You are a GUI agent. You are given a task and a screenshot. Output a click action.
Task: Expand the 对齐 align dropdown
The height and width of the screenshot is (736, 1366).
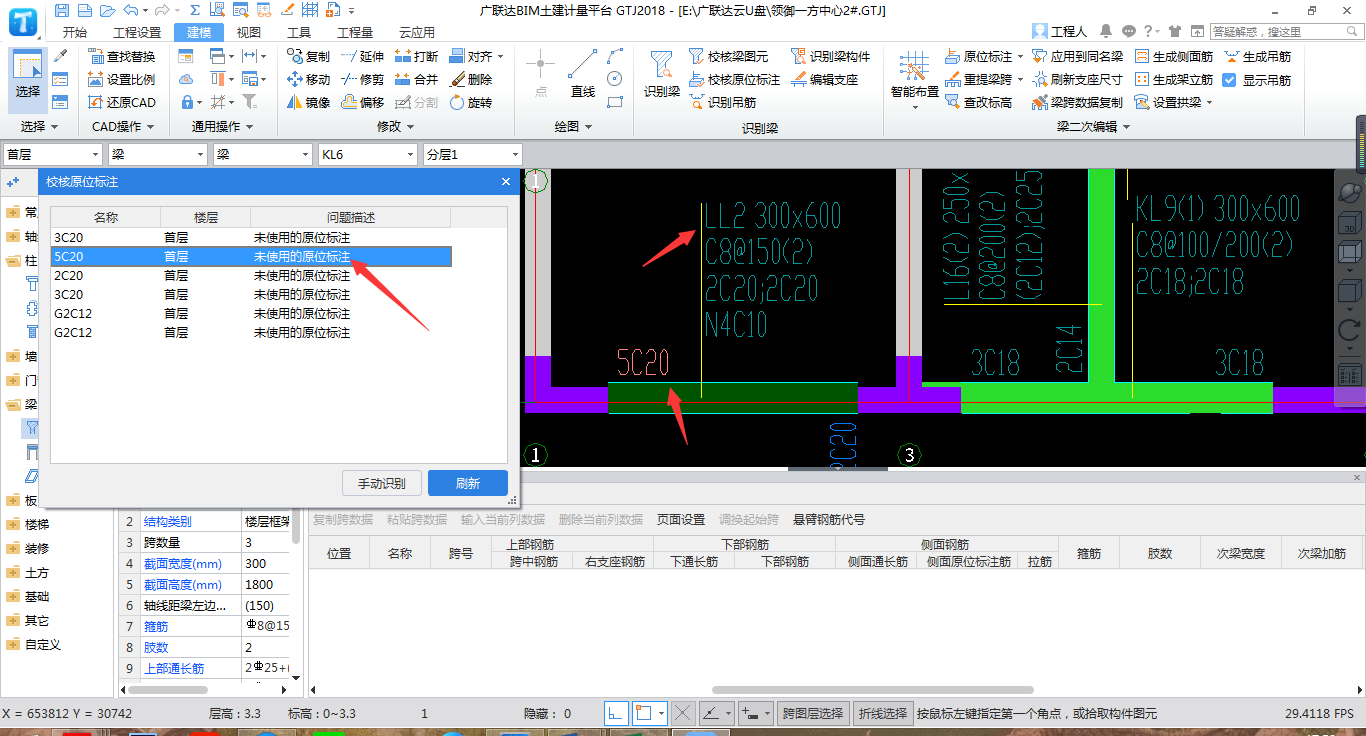(499, 57)
